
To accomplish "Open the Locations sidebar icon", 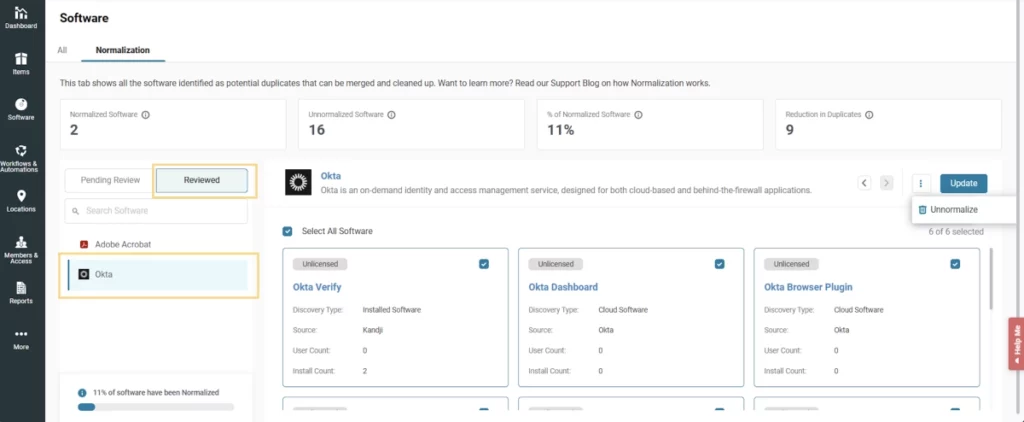I will 21,201.
